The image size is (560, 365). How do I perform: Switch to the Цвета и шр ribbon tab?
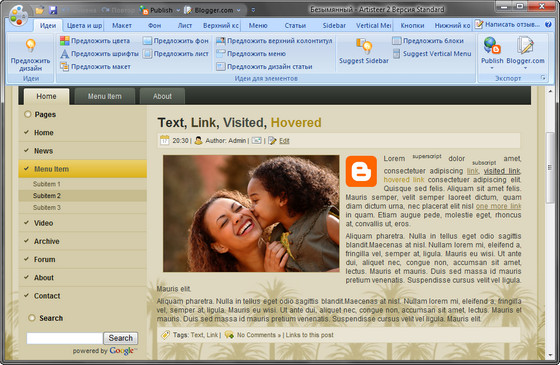pos(84,25)
